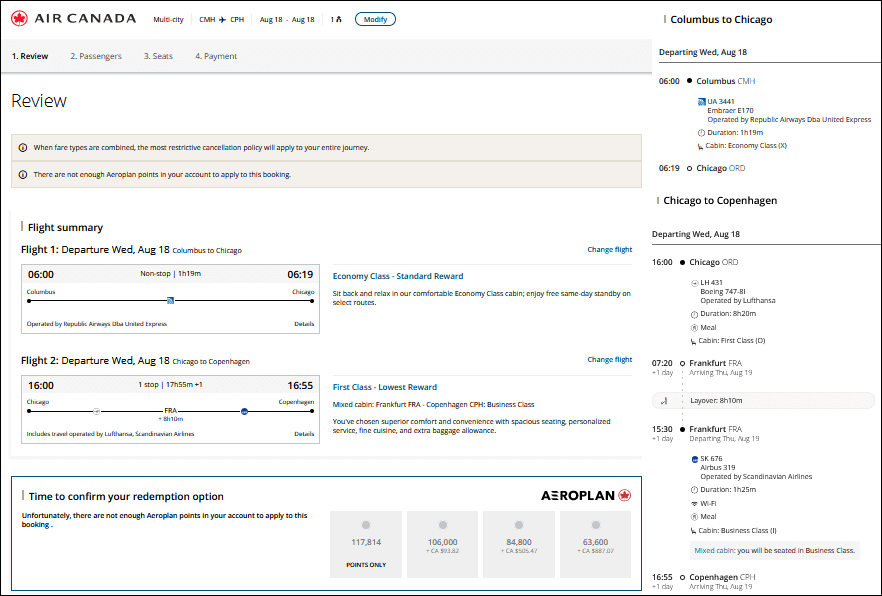Click the Flight summary heading
Viewport: 882px width, 596px height.
65,228
